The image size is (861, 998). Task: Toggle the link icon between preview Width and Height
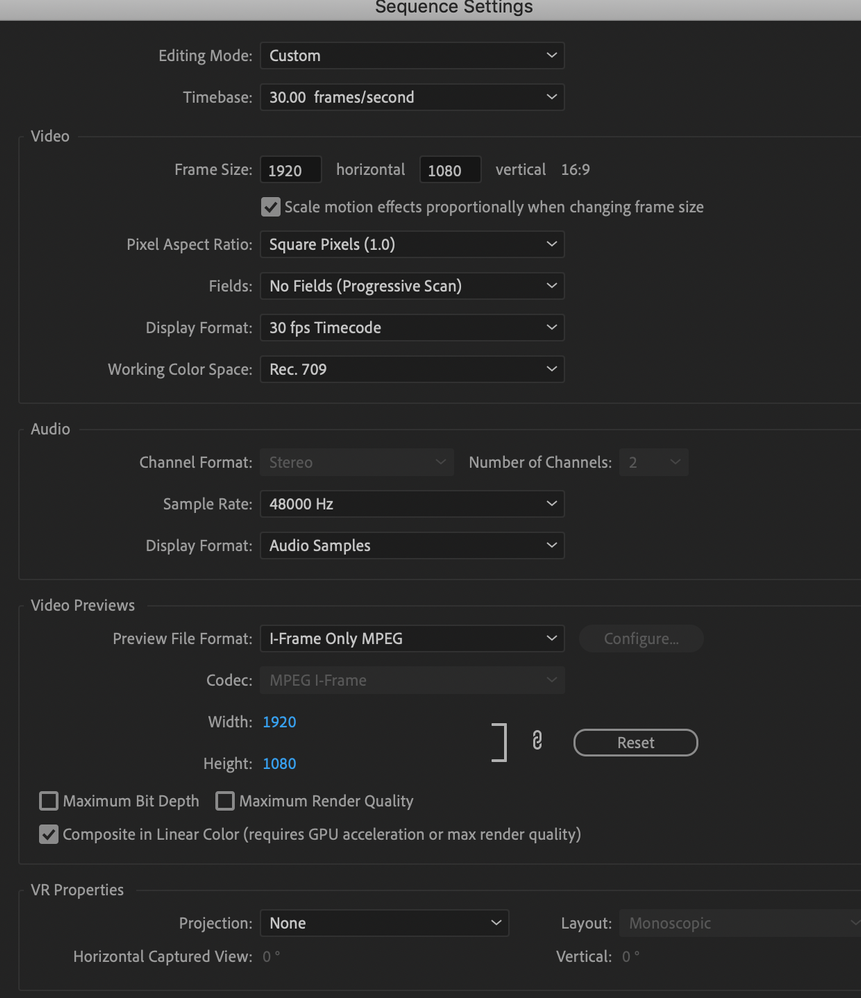coord(537,742)
